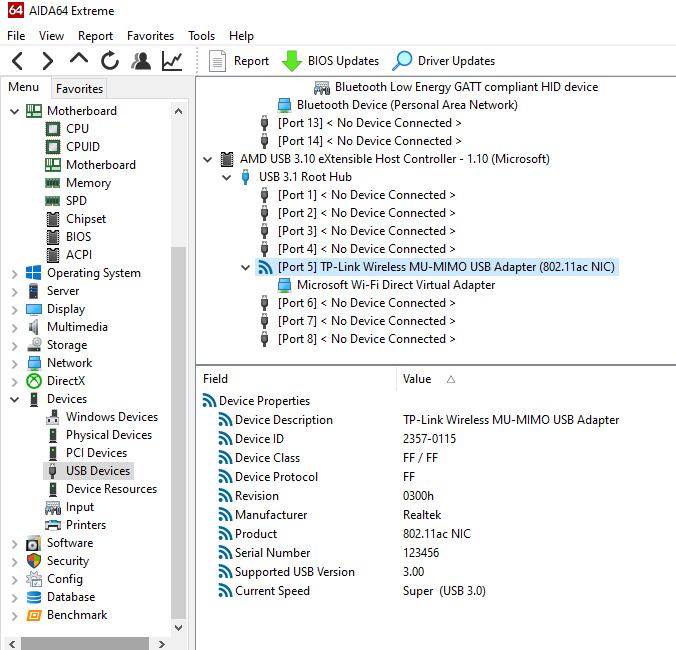Image resolution: width=676 pixels, height=650 pixels.
Task: Expand the Operating System node
Action: click(x=15, y=274)
